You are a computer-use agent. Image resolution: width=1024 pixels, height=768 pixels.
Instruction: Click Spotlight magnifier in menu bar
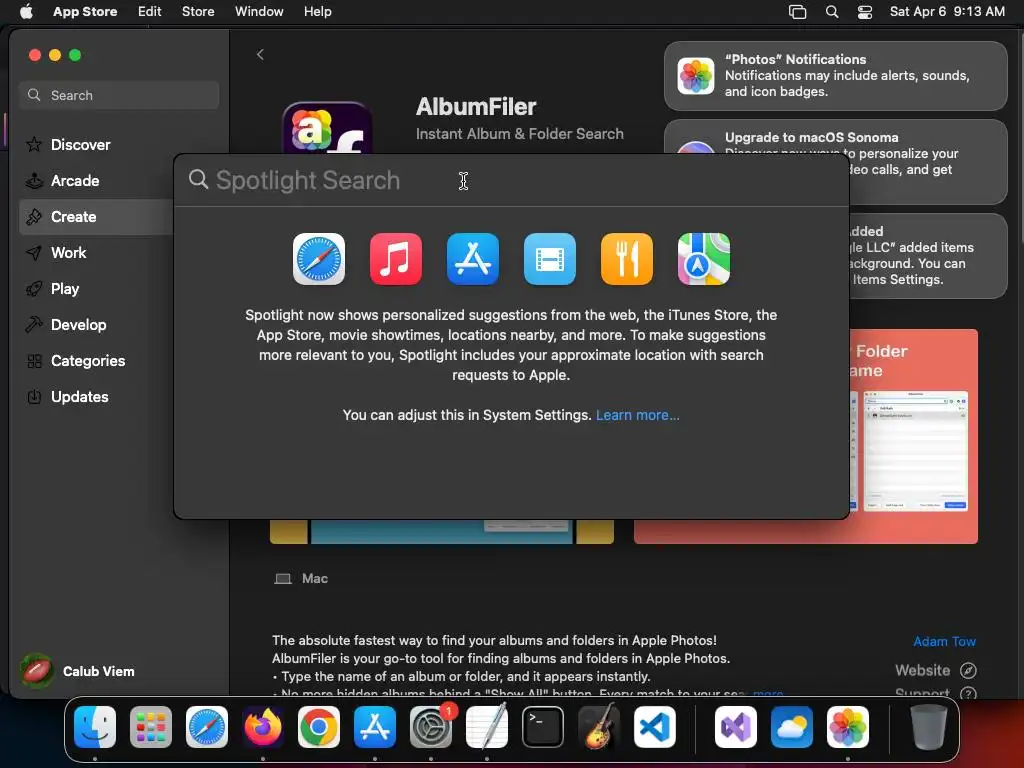832,12
